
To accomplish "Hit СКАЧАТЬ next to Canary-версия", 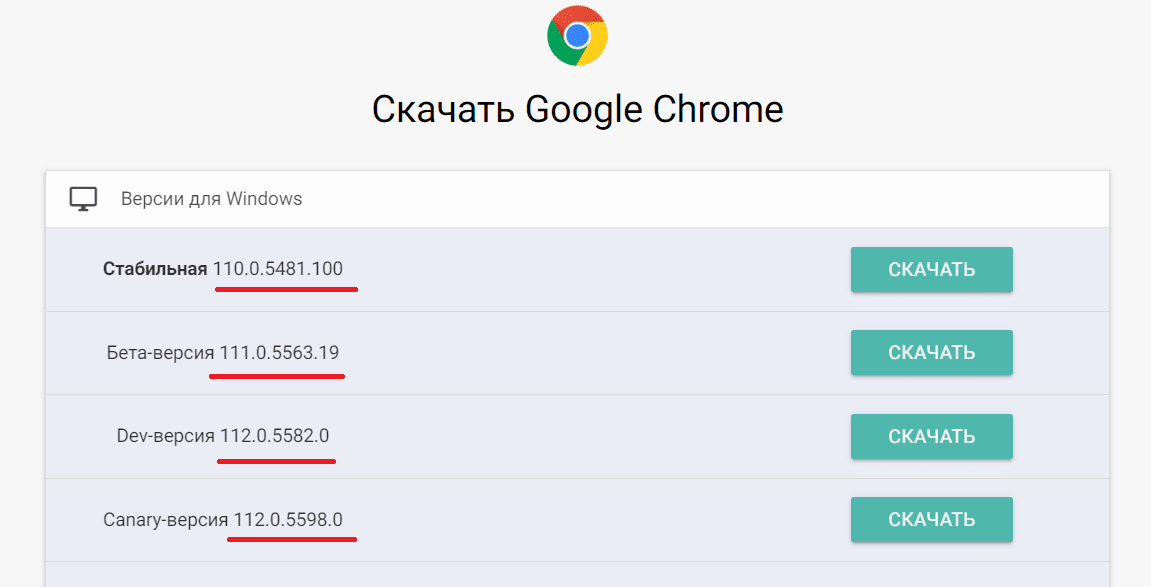I will tap(931, 519).
